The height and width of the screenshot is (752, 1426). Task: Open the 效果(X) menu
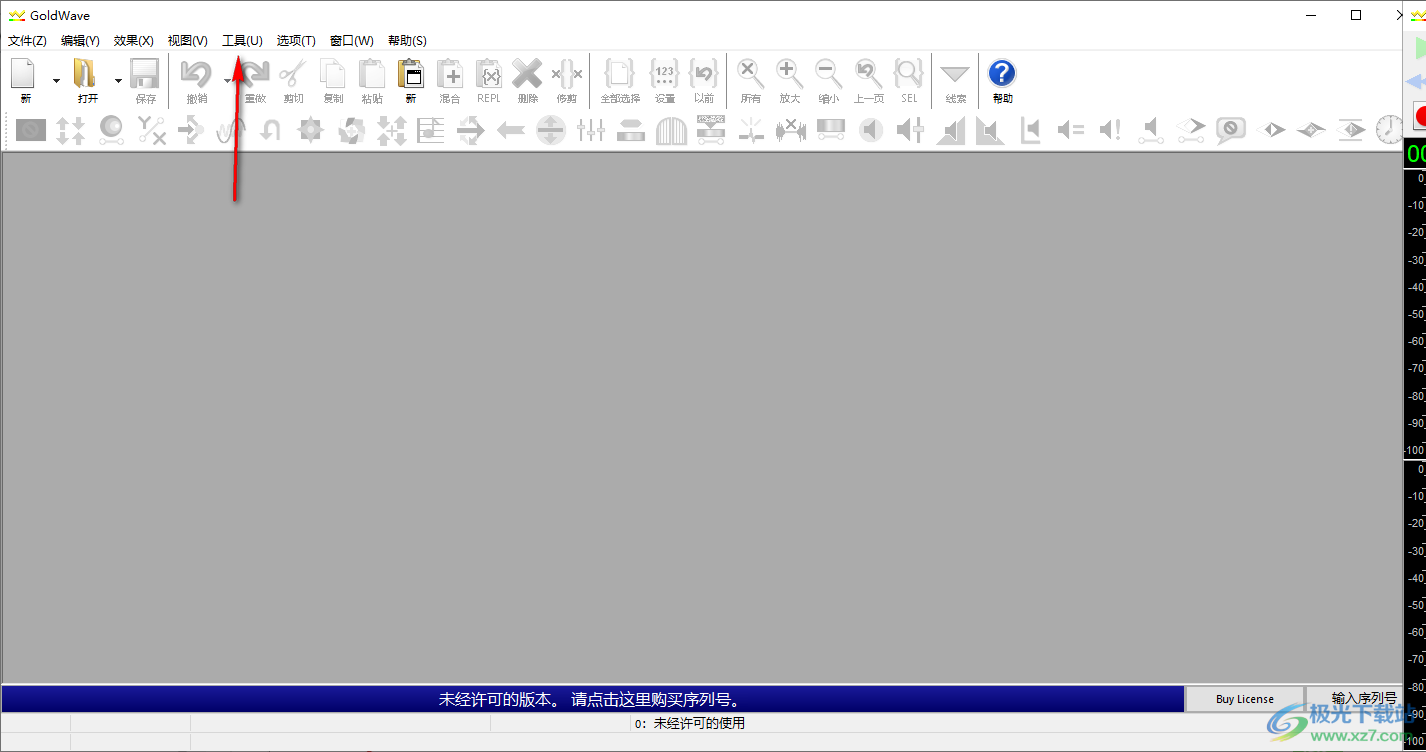coord(134,41)
